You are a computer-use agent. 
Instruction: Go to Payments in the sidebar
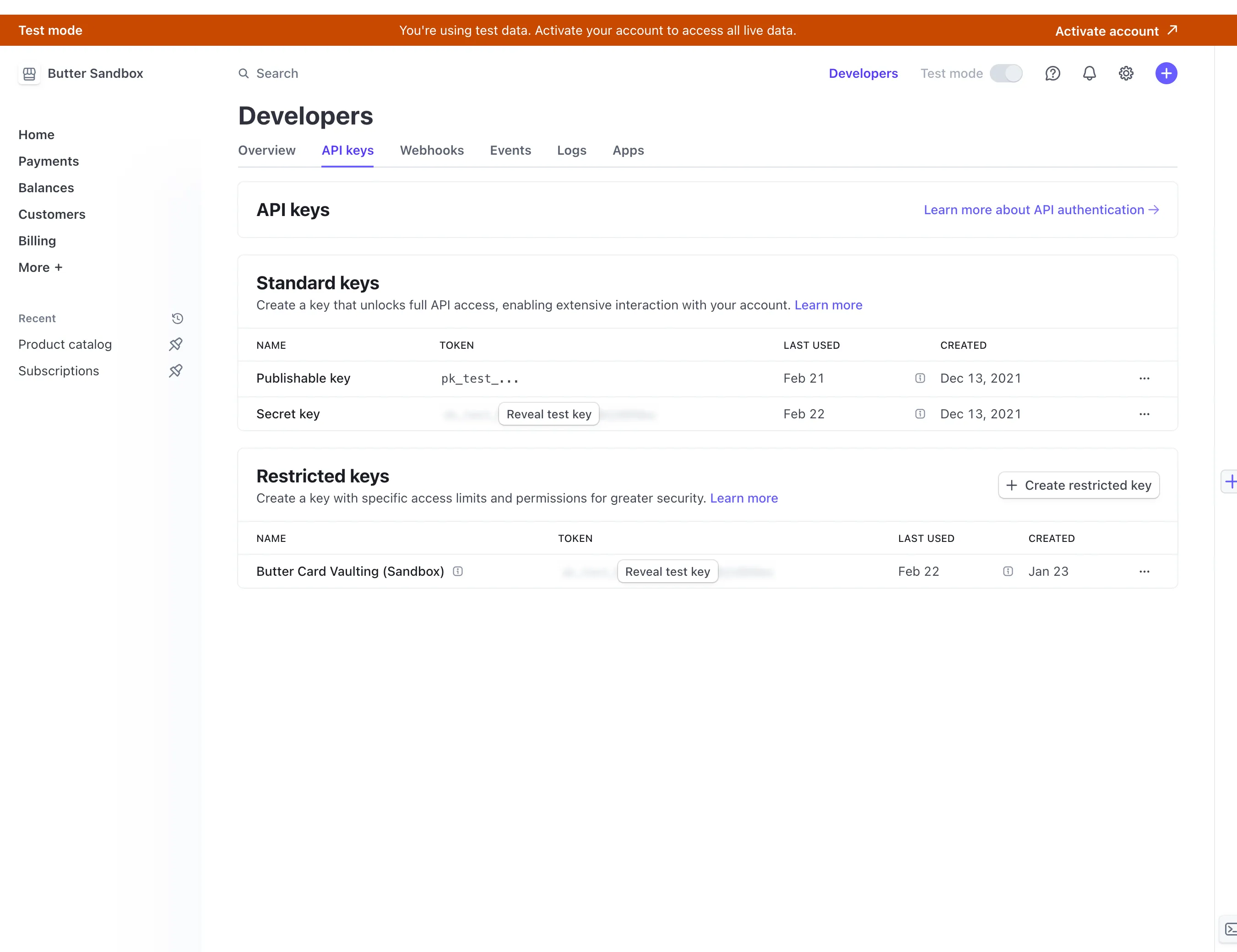[x=49, y=162]
